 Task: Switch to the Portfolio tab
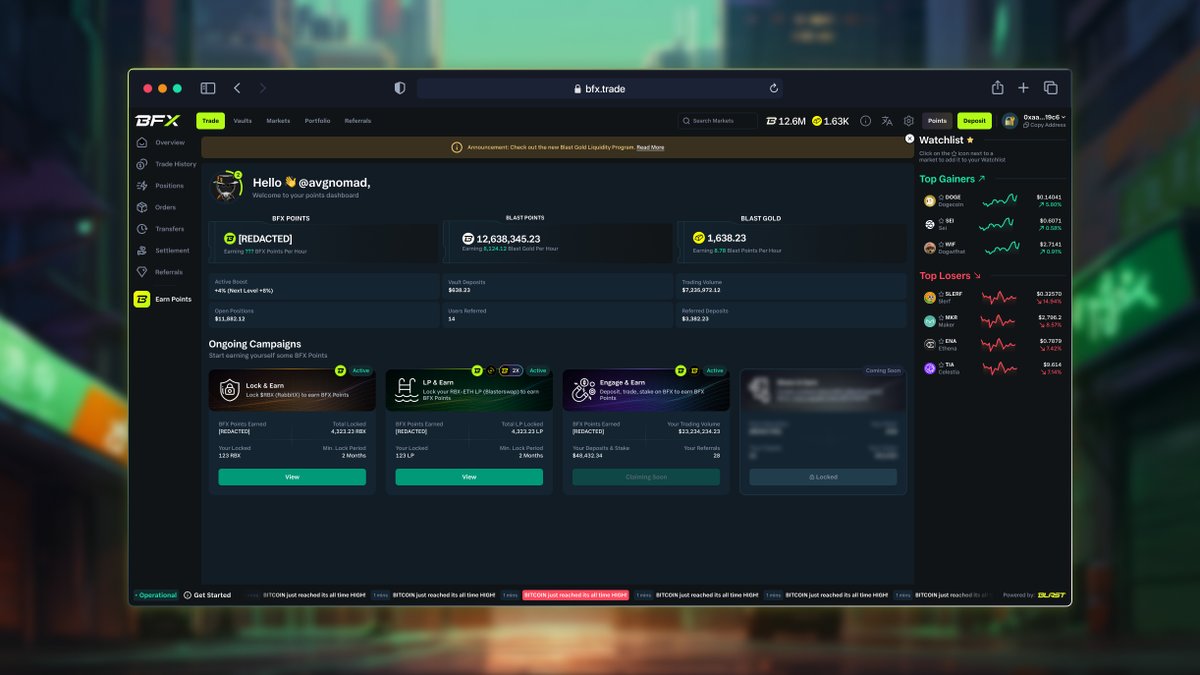pos(318,121)
